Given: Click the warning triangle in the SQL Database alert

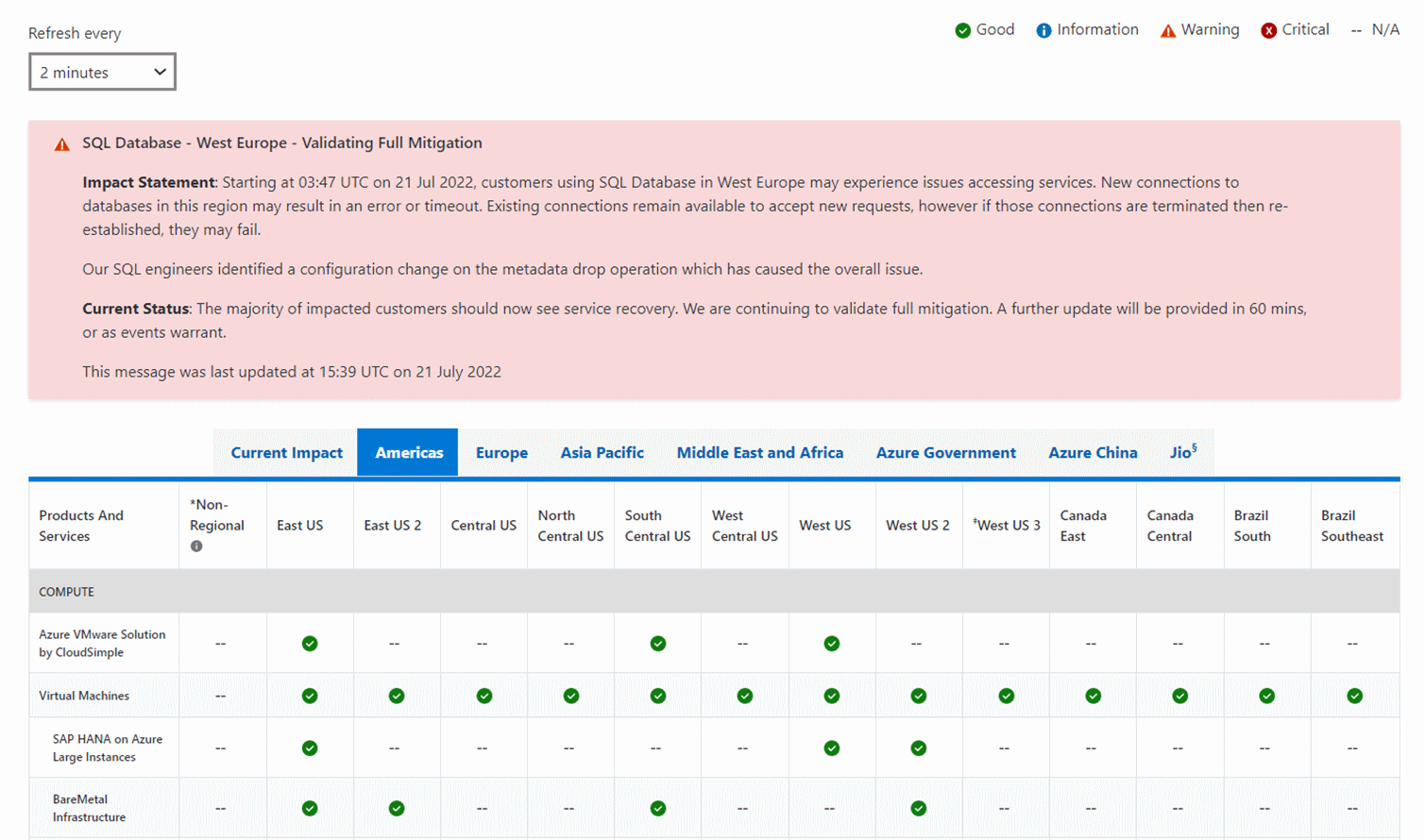Looking at the screenshot, I should [62, 144].
